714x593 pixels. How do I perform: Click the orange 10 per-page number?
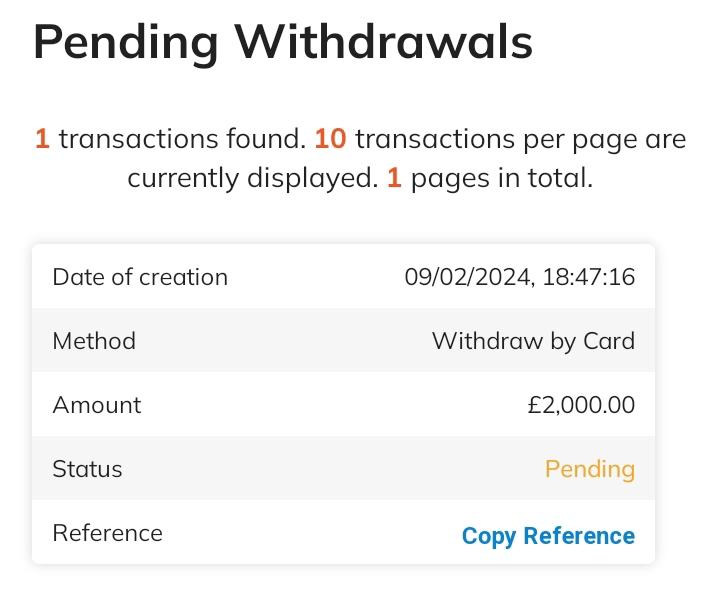330,139
